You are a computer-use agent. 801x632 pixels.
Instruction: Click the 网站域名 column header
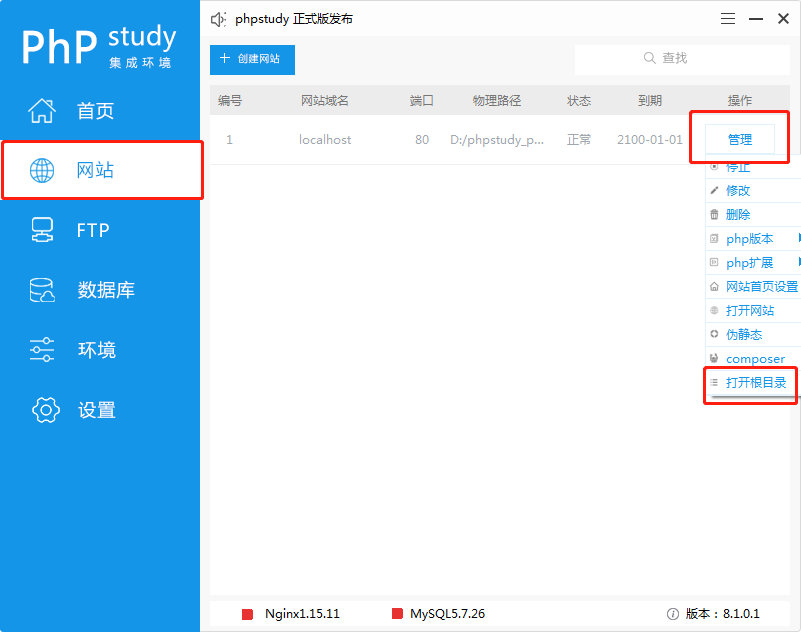325,101
